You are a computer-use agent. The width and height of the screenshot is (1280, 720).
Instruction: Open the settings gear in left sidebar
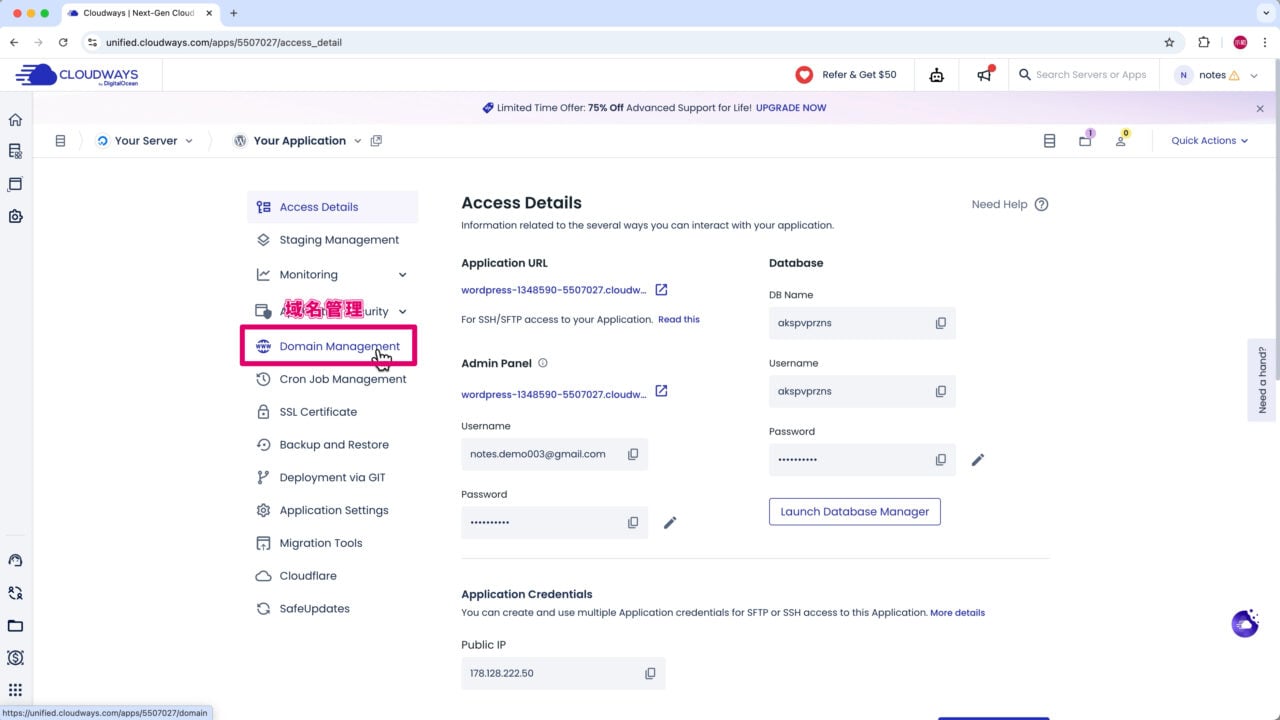[x=15, y=216]
